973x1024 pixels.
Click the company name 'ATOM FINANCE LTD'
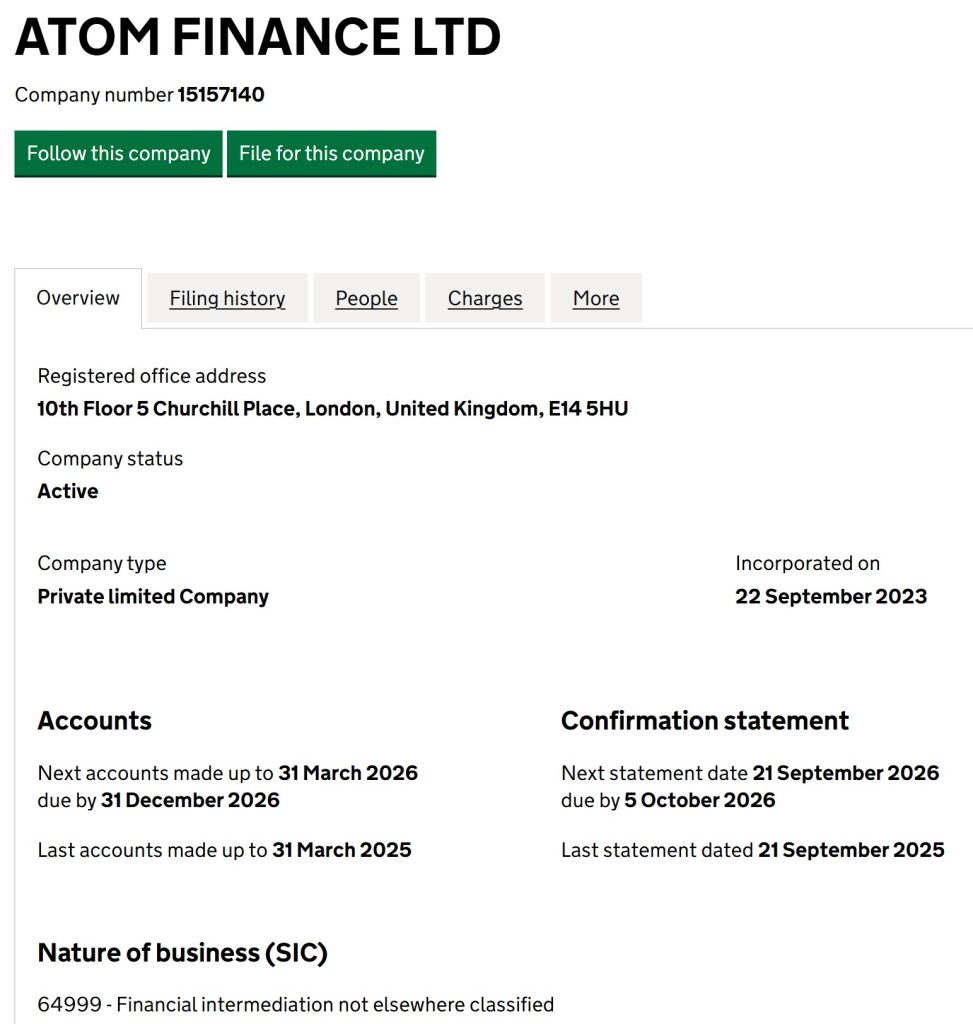pyautogui.click(x=257, y=38)
